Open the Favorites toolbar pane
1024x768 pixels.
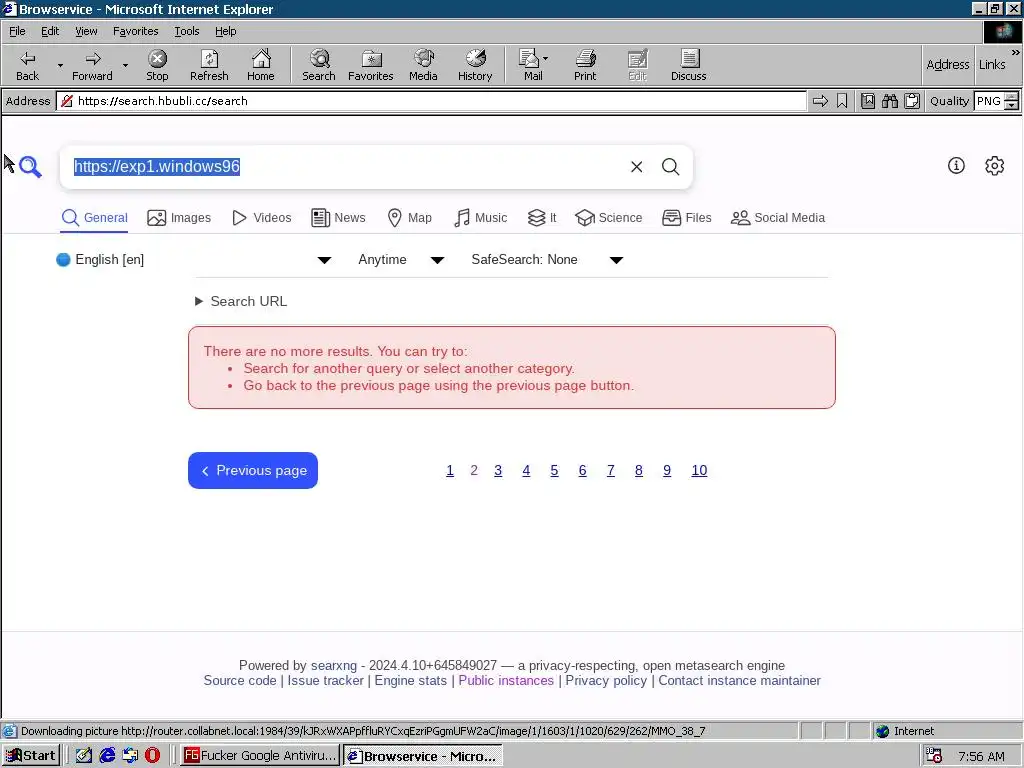click(370, 65)
